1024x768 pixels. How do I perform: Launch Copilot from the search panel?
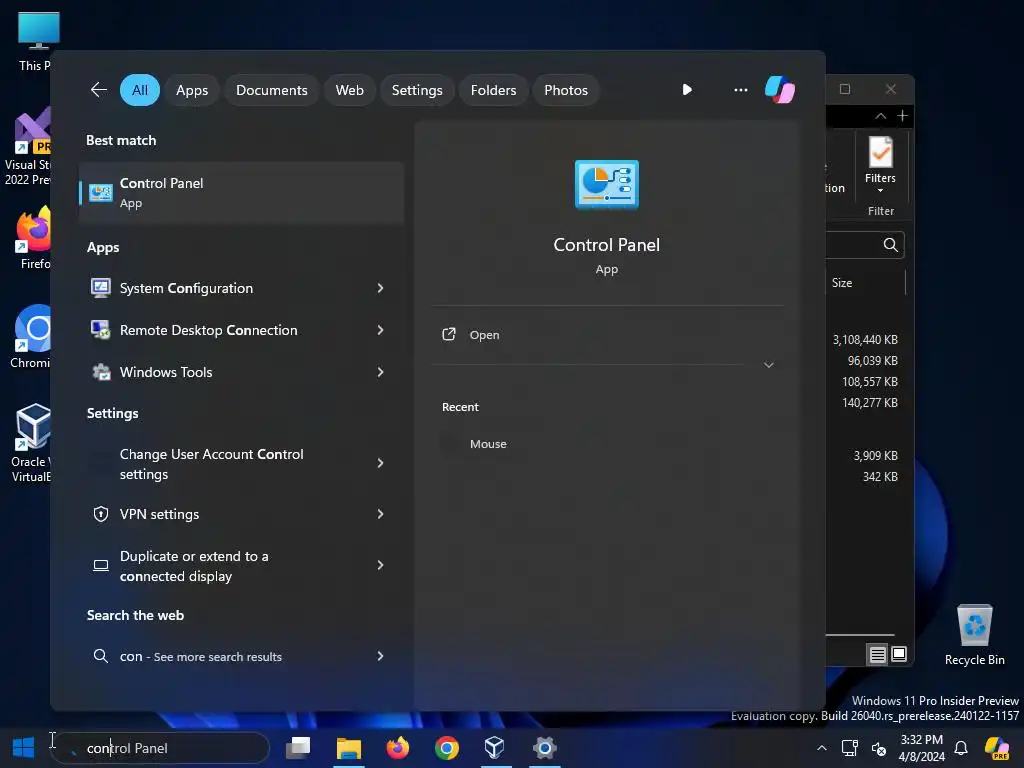pyautogui.click(x=780, y=89)
